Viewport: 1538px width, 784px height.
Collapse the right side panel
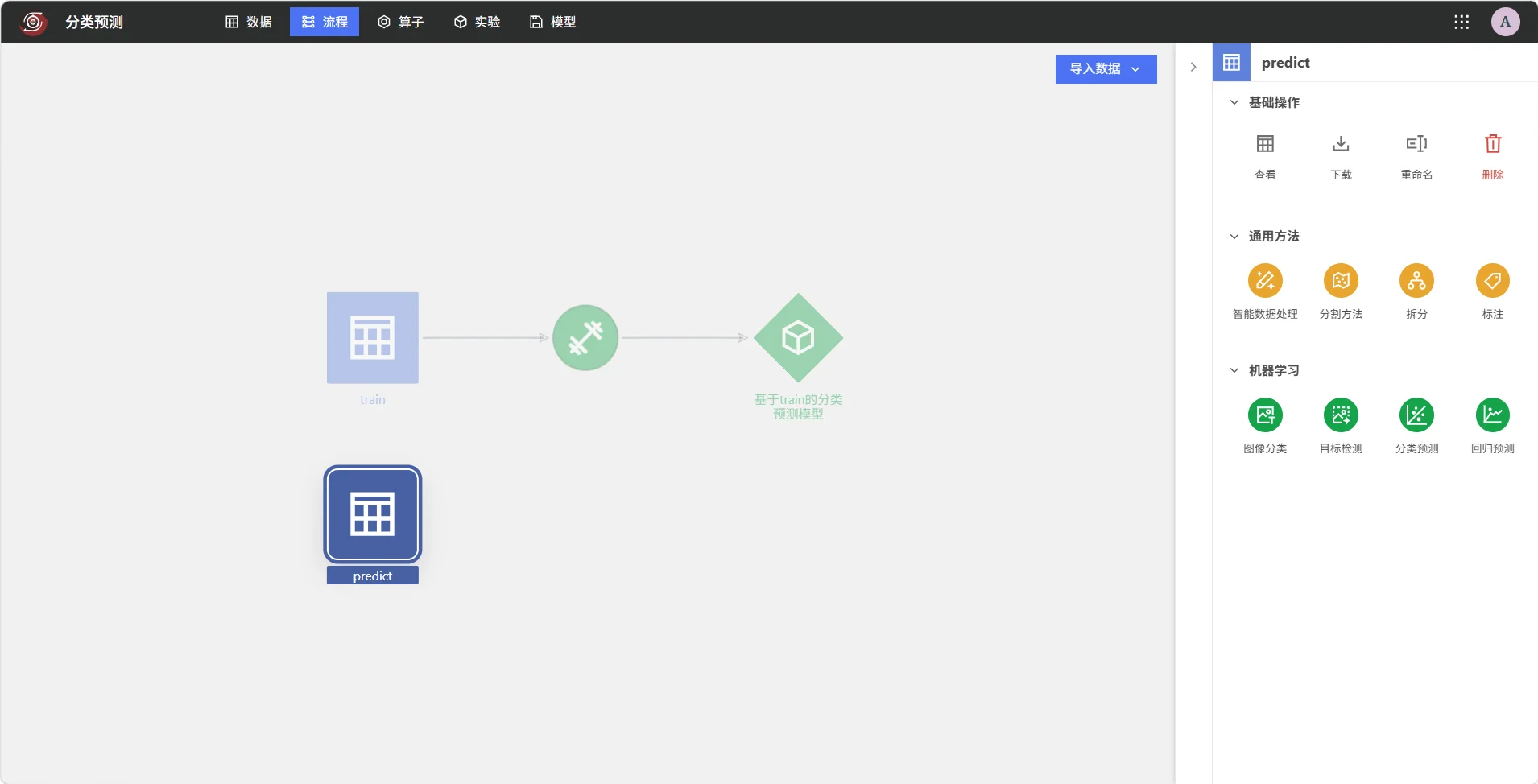(x=1193, y=67)
